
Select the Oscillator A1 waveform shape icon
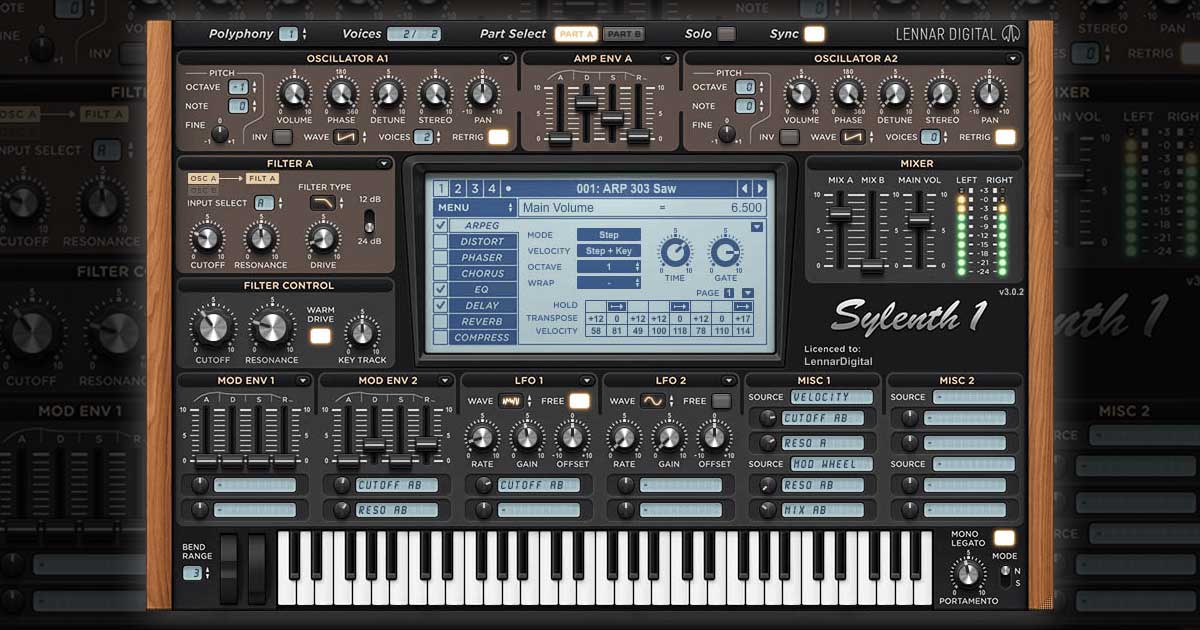pyautogui.click(x=348, y=136)
